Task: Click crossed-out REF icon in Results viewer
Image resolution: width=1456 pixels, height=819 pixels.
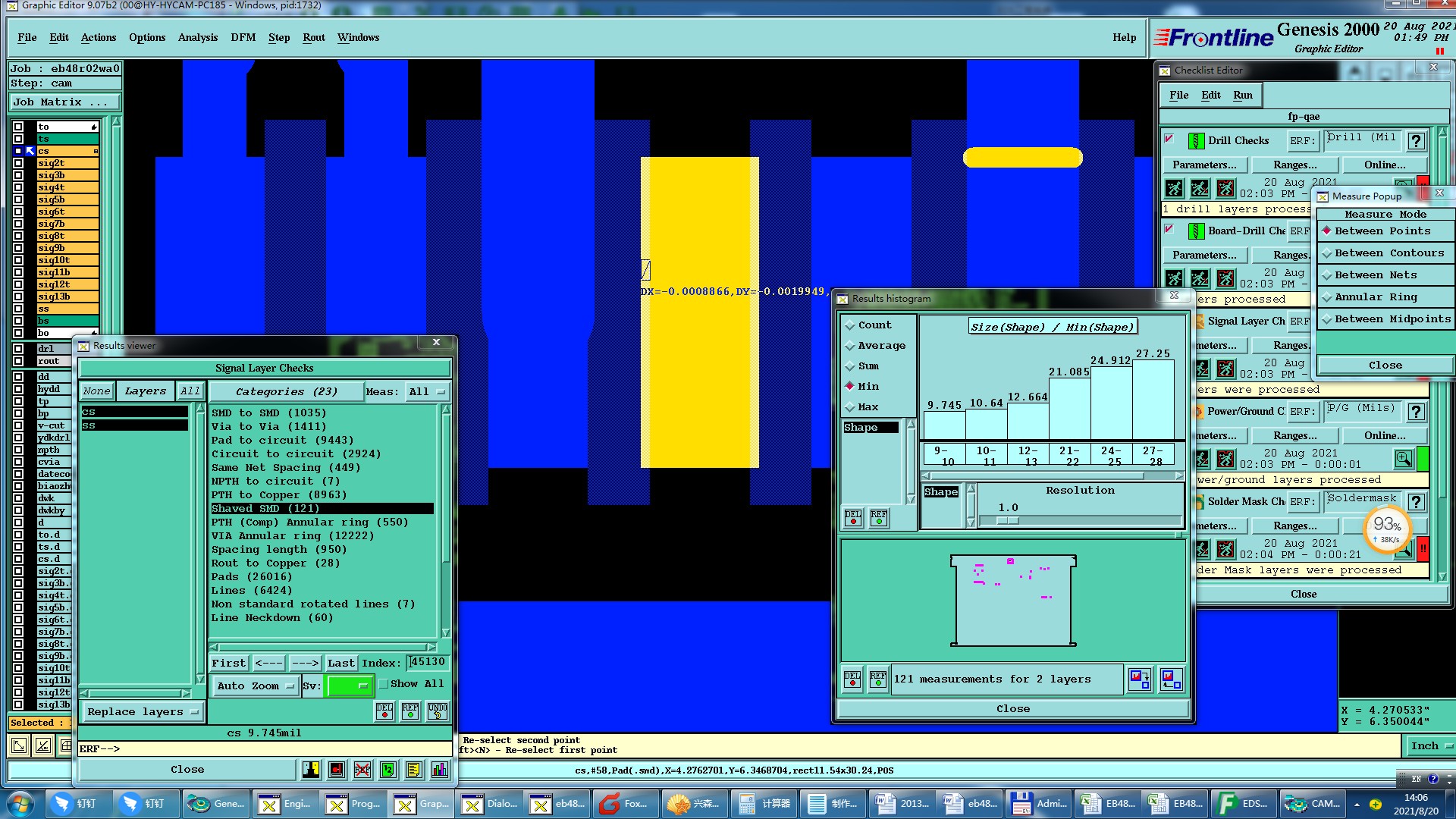Action: coord(362,770)
